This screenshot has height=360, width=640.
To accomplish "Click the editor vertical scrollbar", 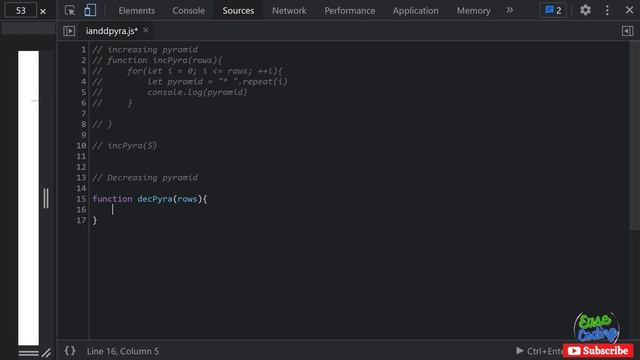I will point(635,137).
